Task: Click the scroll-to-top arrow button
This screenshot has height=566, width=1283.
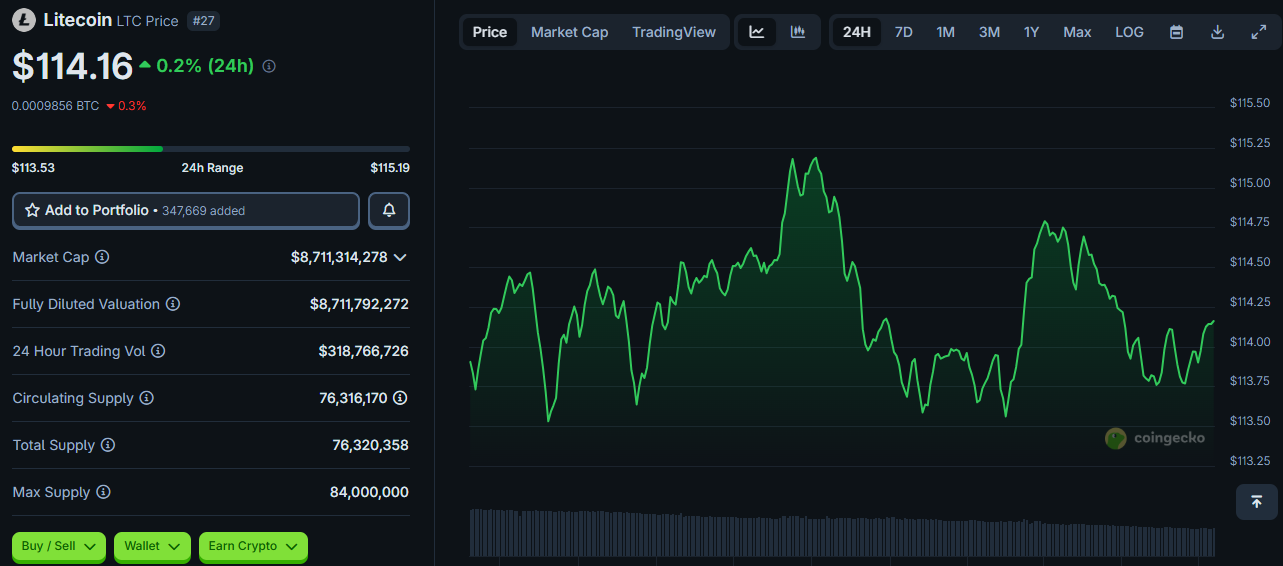Action: pyautogui.click(x=1257, y=501)
